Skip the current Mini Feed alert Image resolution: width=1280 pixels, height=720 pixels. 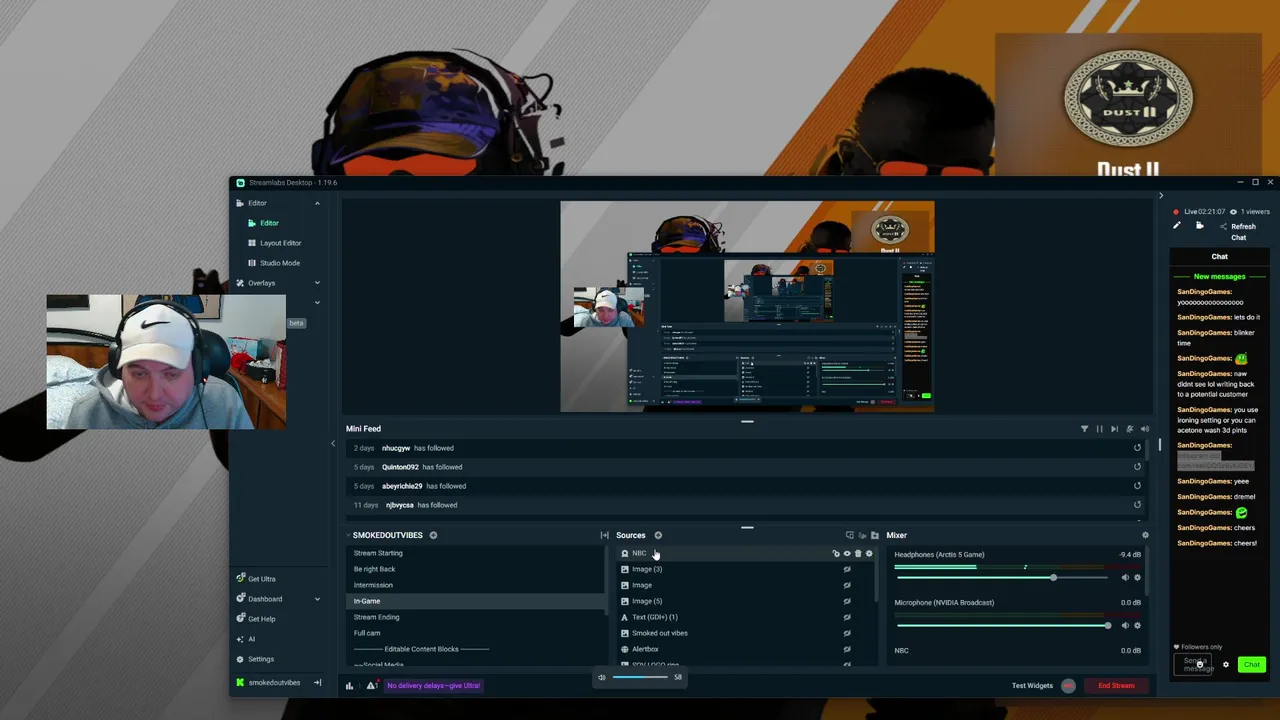point(1114,429)
